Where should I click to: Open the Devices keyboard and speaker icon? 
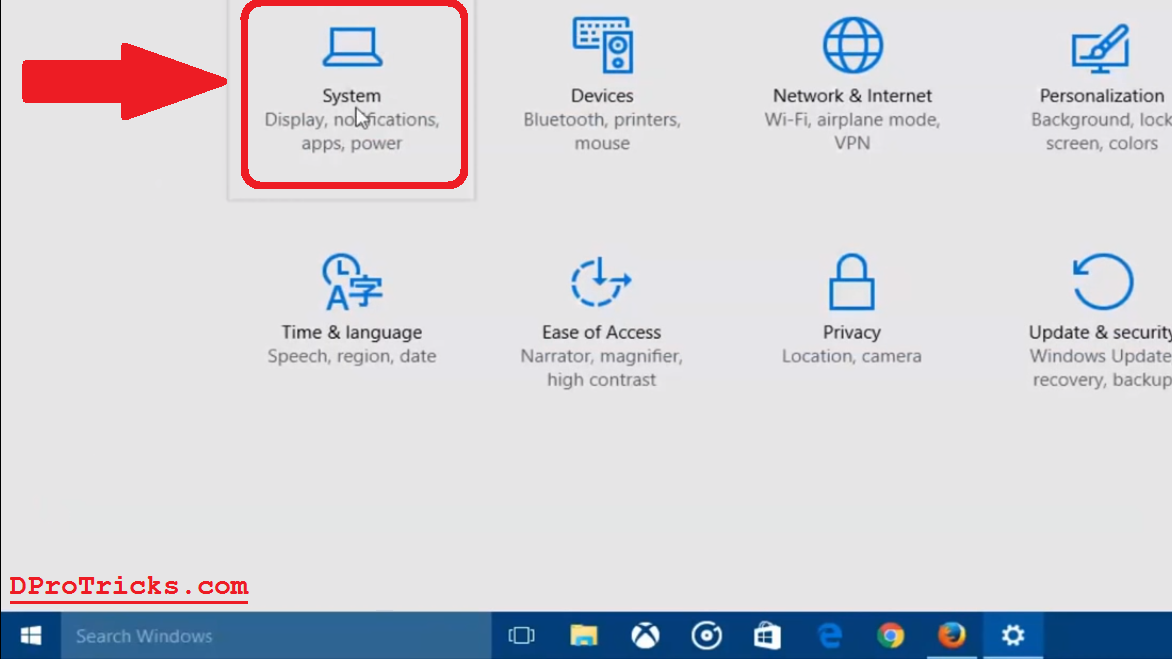(x=602, y=46)
